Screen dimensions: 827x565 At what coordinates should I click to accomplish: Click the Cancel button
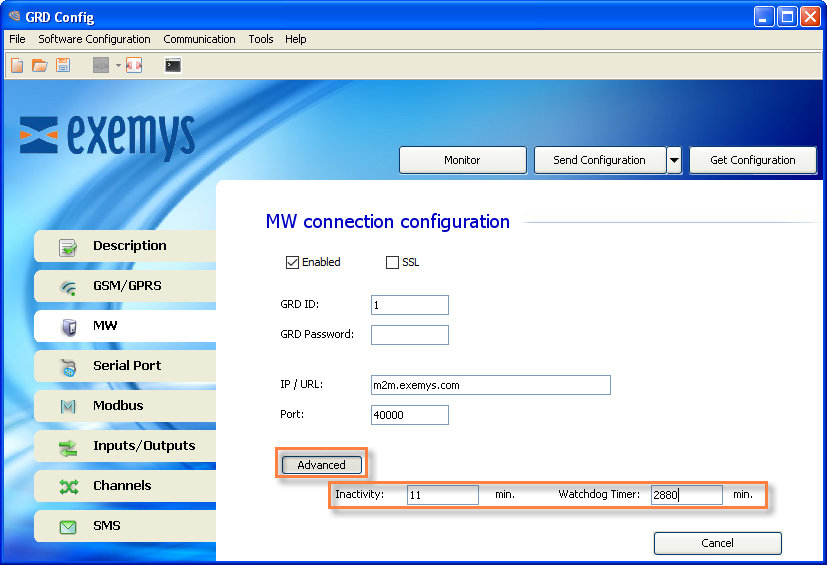(717, 543)
